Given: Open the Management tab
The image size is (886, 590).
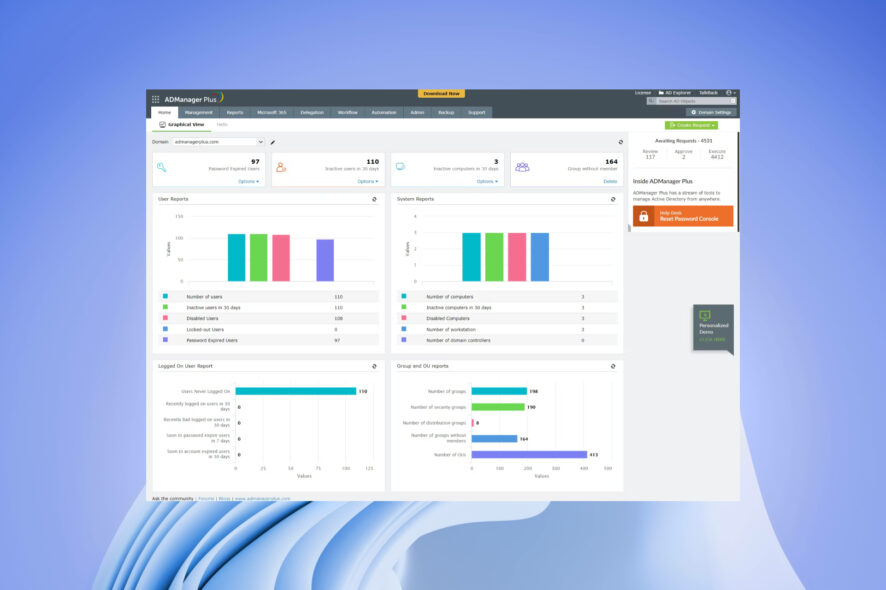Looking at the screenshot, I should pyautogui.click(x=198, y=112).
